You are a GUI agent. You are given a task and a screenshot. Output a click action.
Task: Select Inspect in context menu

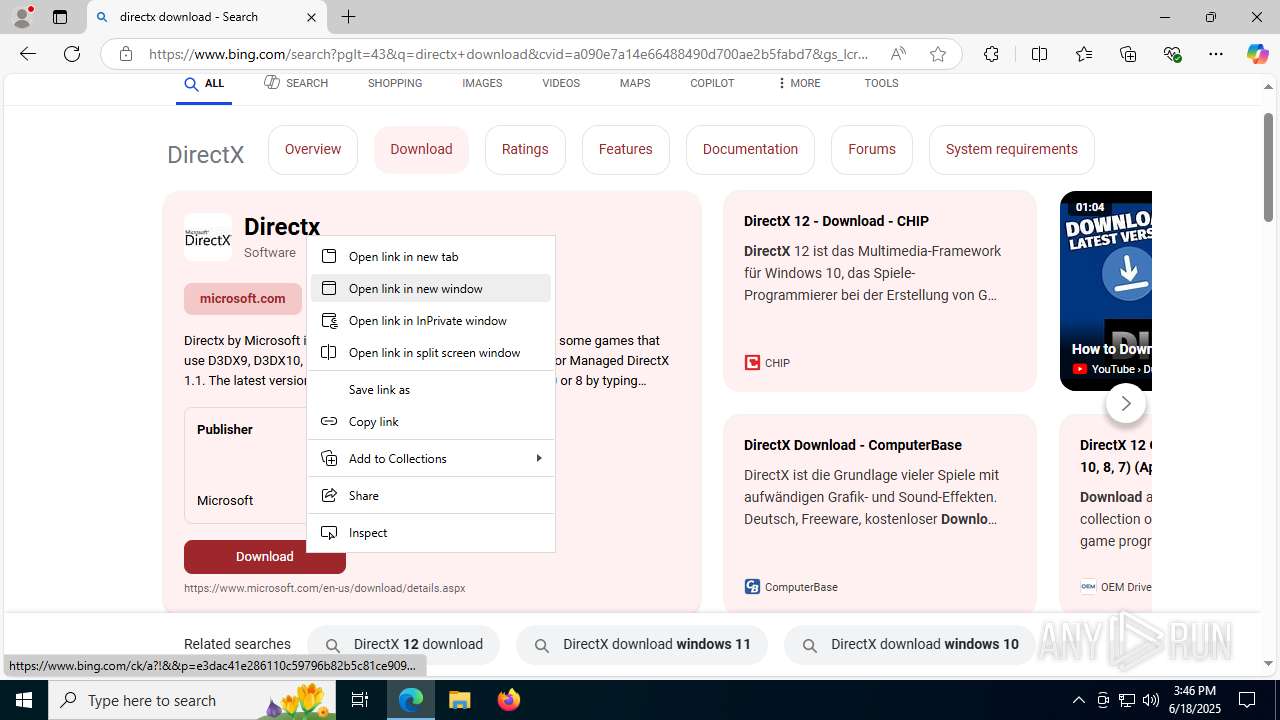[x=431, y=532]
